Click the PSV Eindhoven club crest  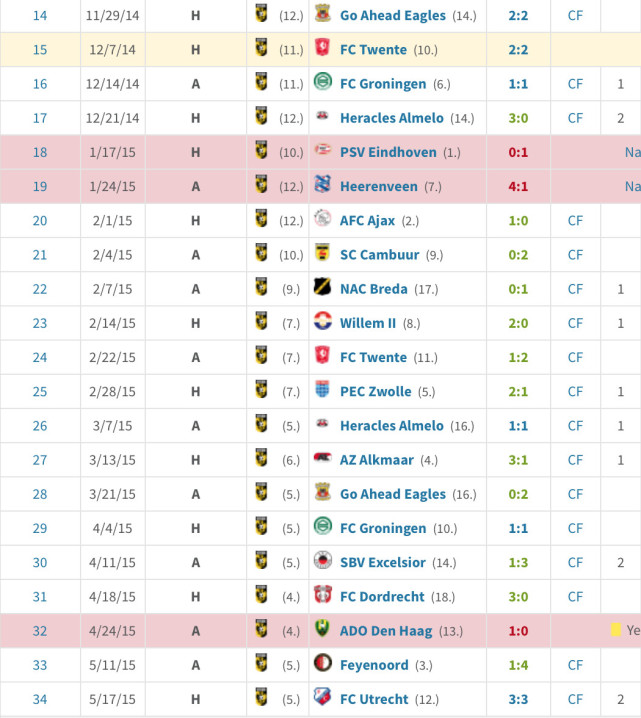click(322, 152)
